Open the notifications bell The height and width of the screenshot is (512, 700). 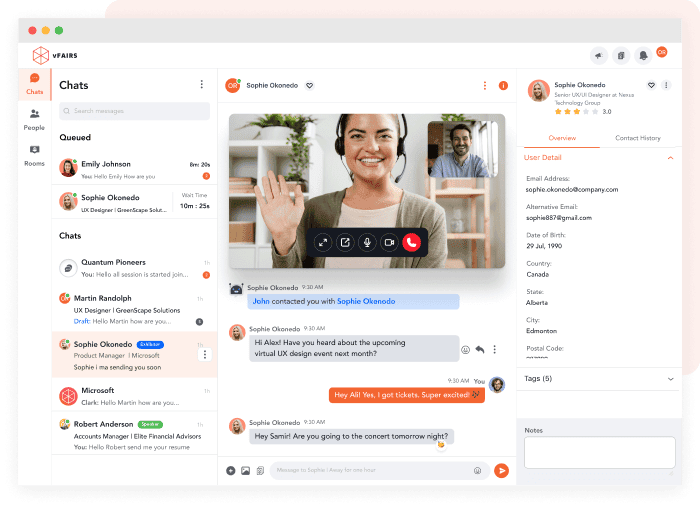pyautogui.click(x=643, y=55)
